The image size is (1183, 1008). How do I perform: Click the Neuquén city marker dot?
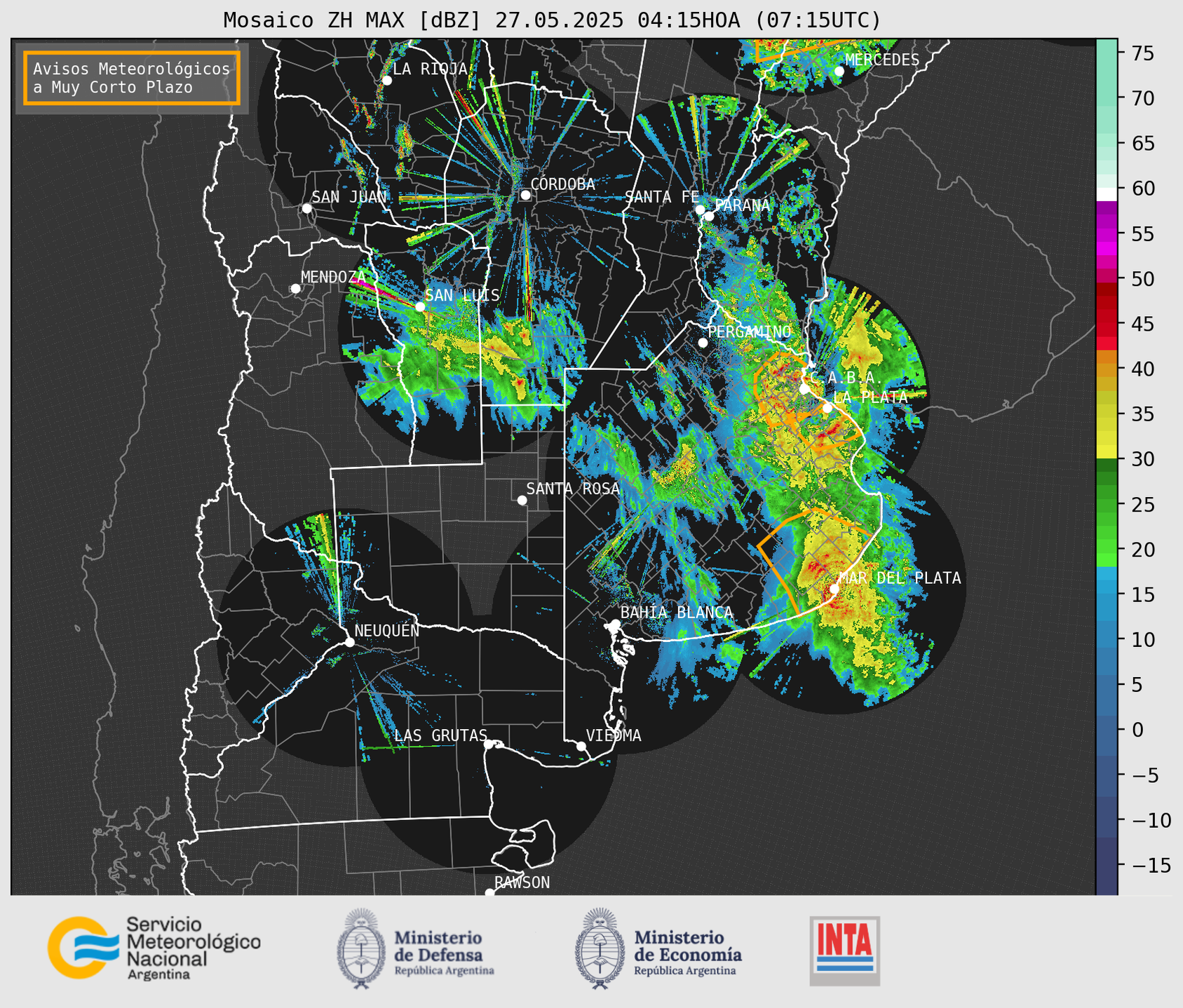pos(349,642)
